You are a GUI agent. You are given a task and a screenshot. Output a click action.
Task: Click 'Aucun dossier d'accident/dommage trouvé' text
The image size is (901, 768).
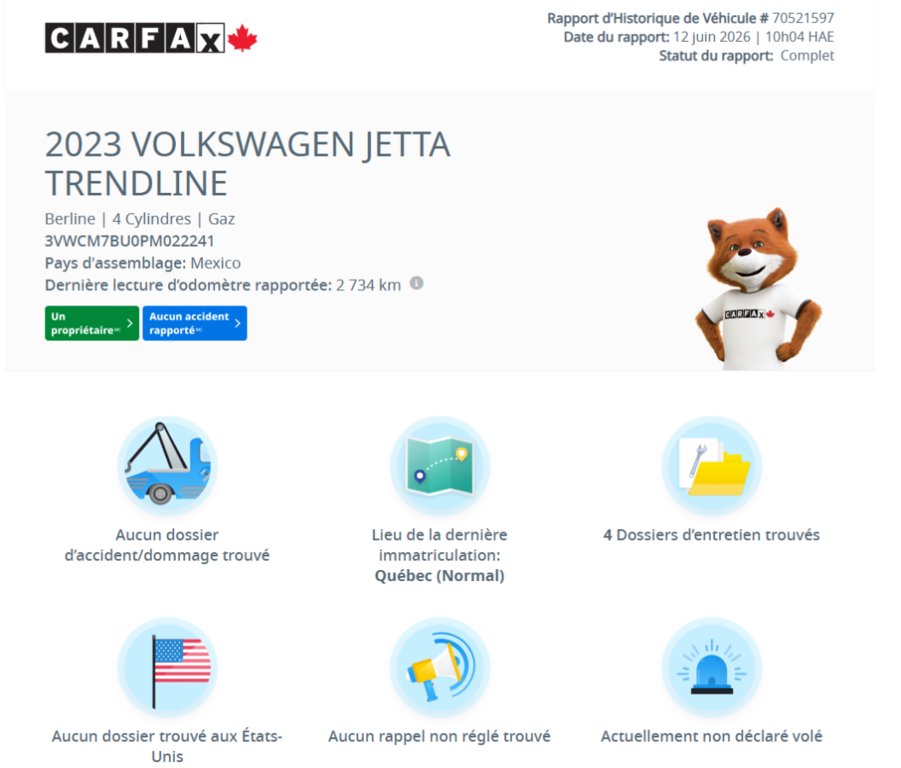tap(167, 545)
